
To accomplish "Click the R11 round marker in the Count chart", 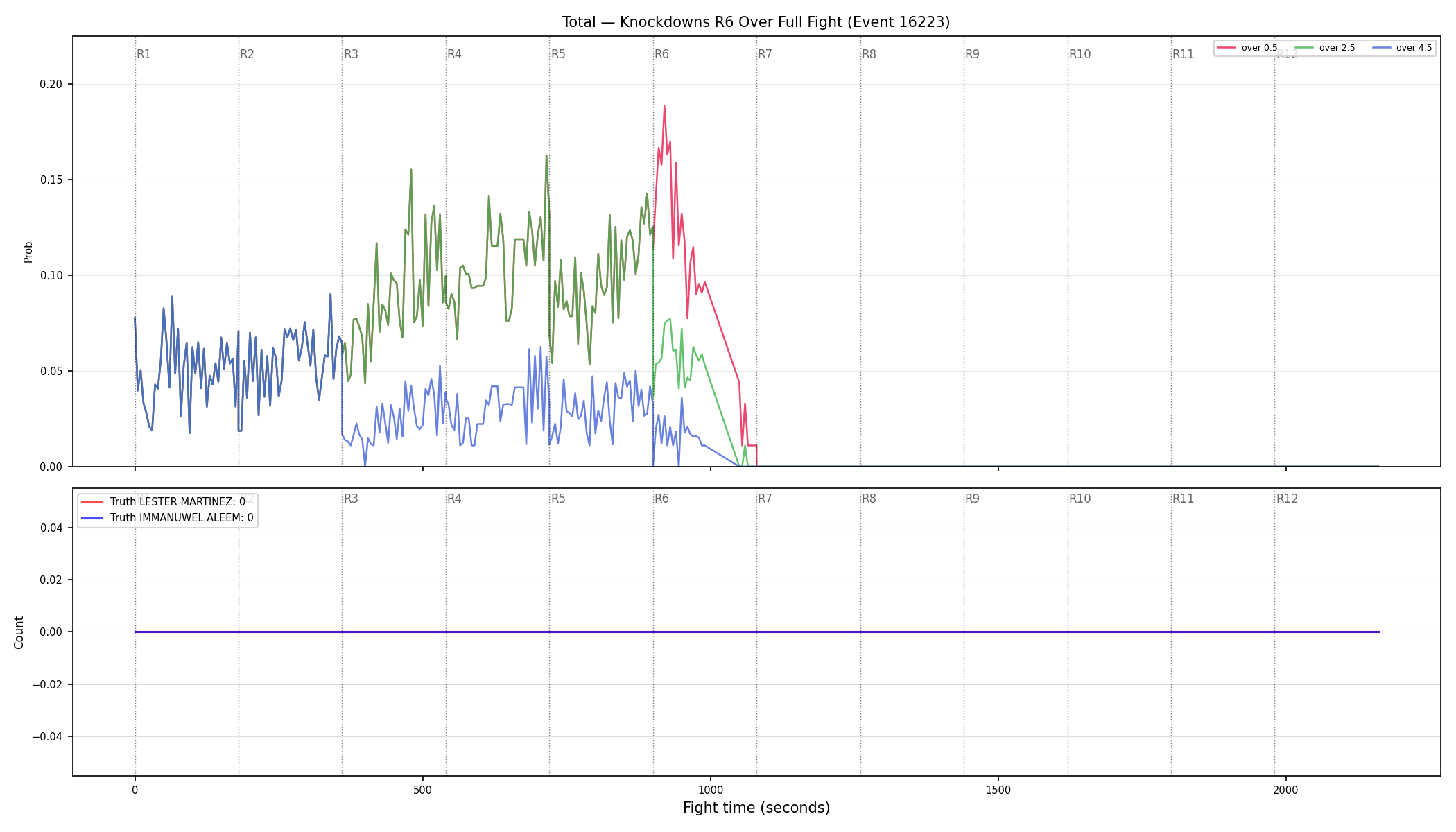I will pos(1184,499).
